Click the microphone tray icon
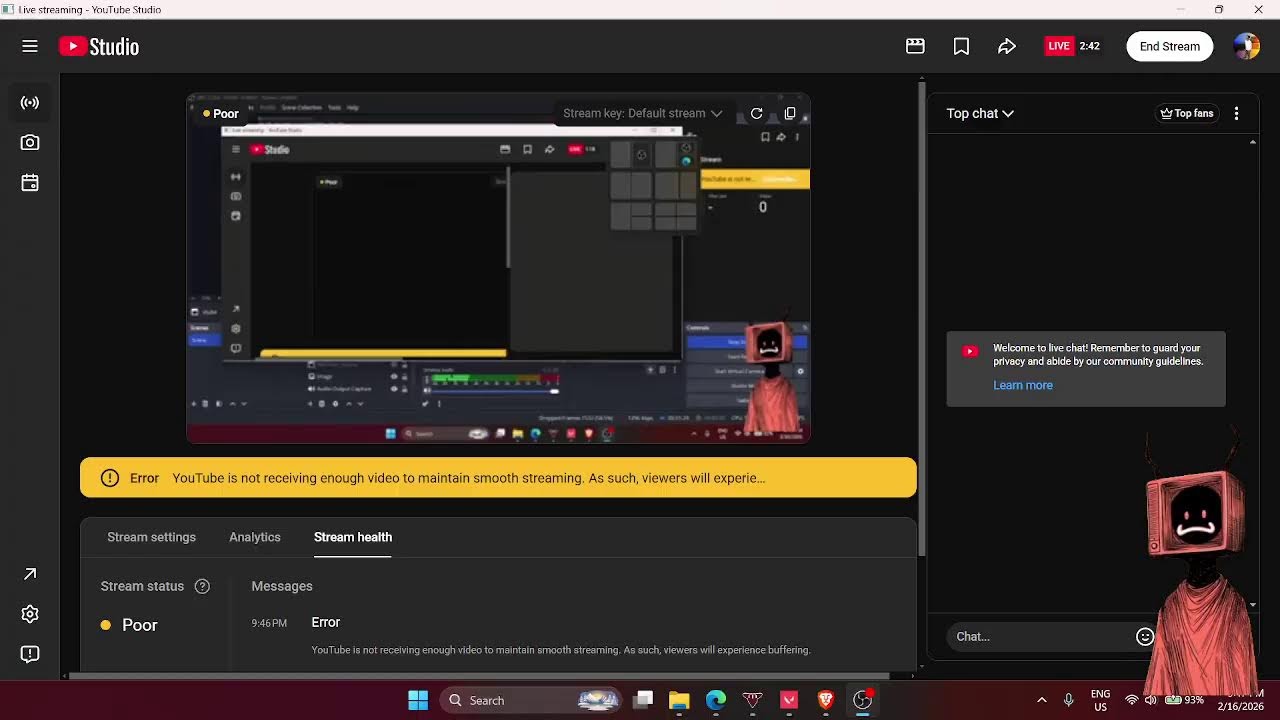 point(1069,700)
